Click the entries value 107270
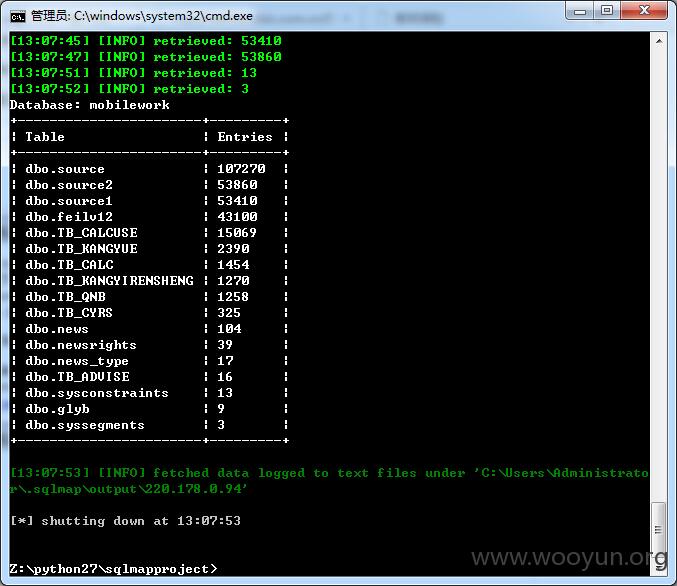The width and height of the screenshot is (677, 586). 241,169
